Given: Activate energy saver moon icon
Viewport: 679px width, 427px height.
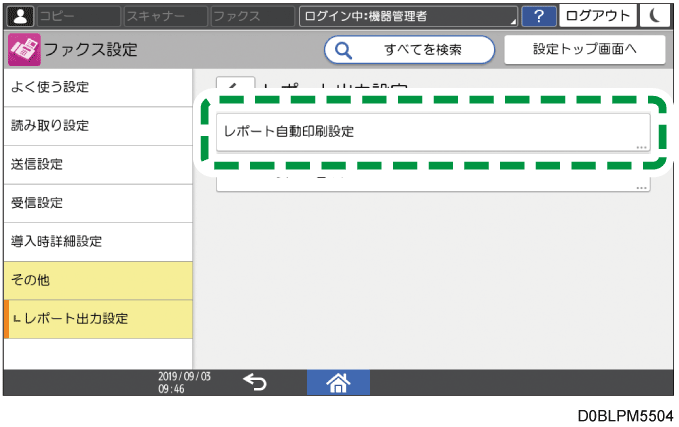Looking at the screenshot, I should click(x=654, y=16).
